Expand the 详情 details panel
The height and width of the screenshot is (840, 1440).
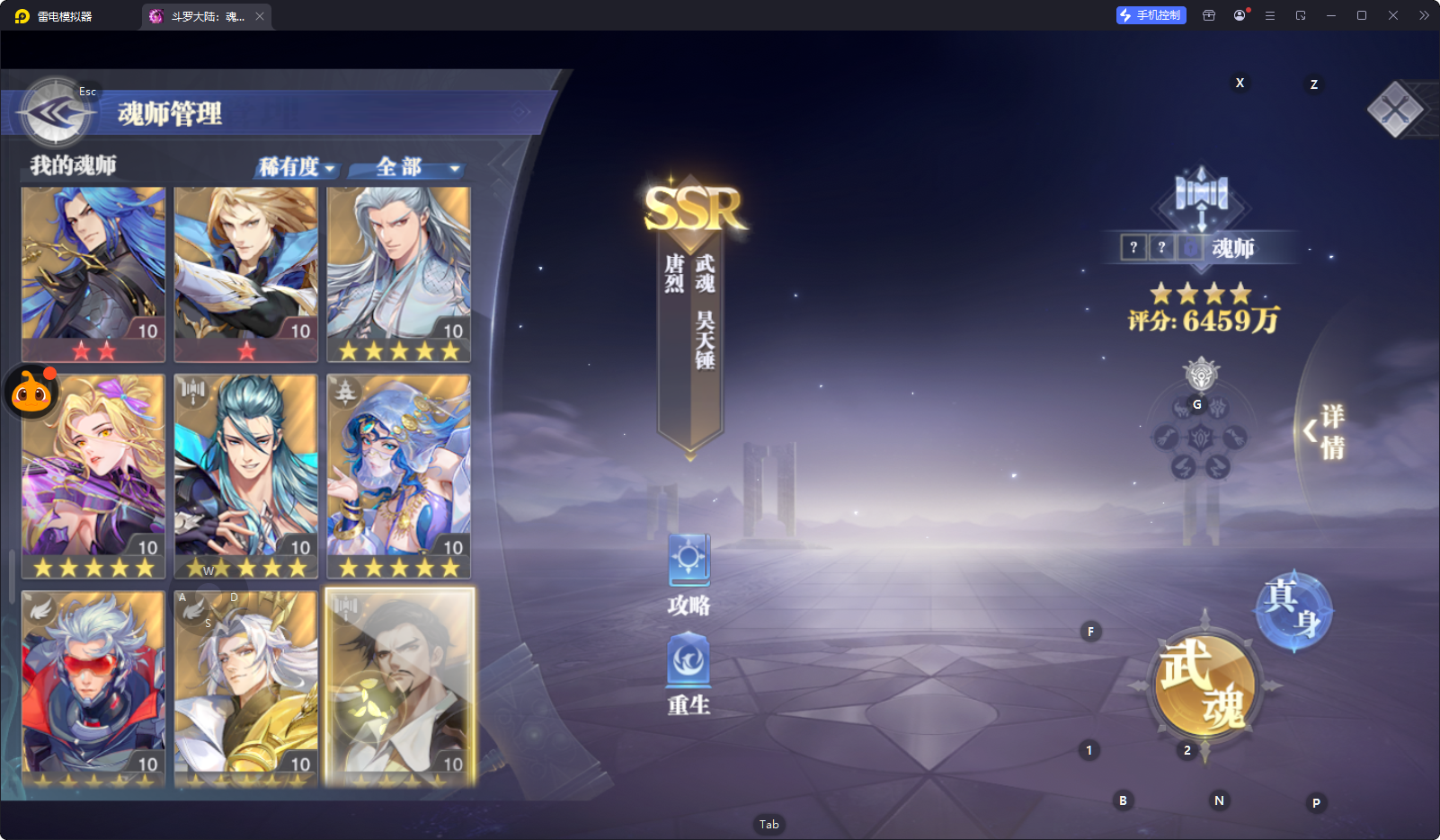1326,432
